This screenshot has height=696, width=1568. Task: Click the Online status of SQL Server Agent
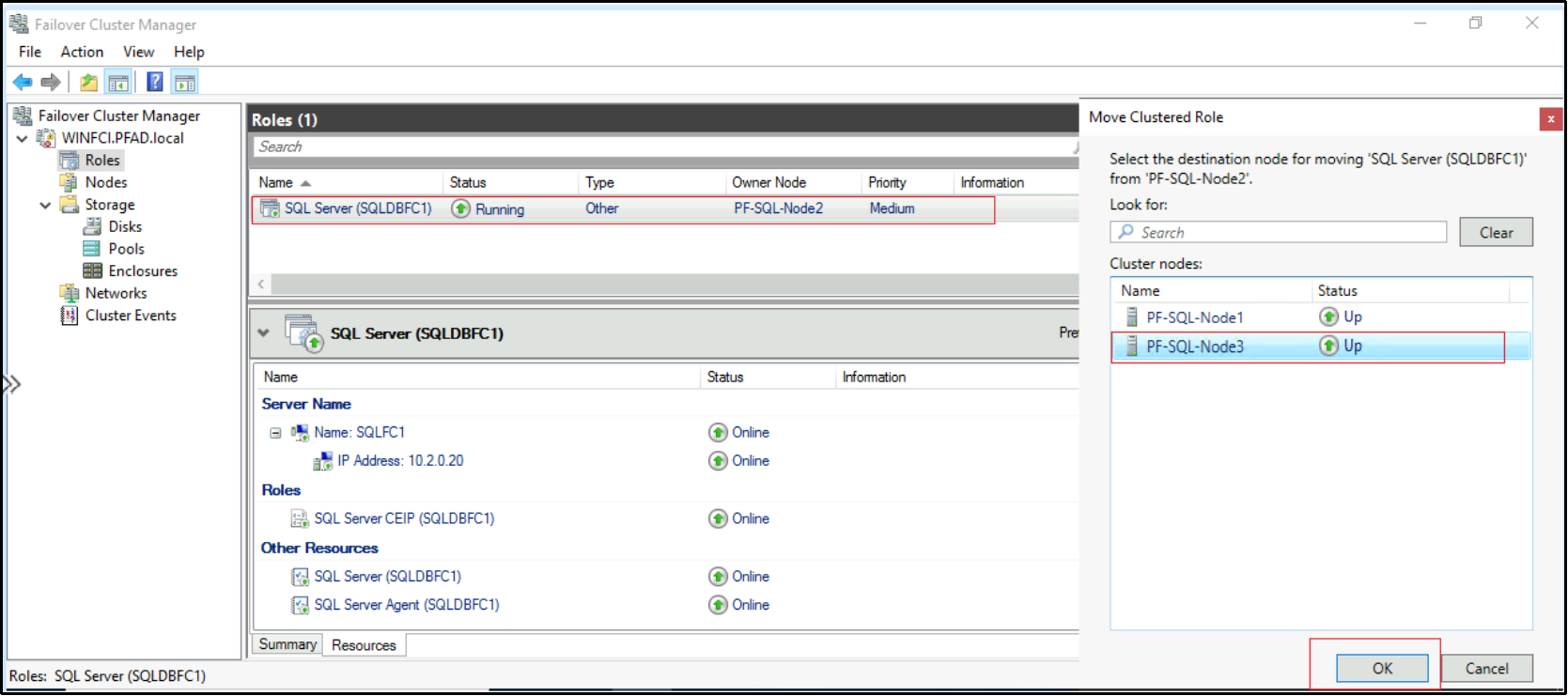pyautogui.click(x=751, y=605)
